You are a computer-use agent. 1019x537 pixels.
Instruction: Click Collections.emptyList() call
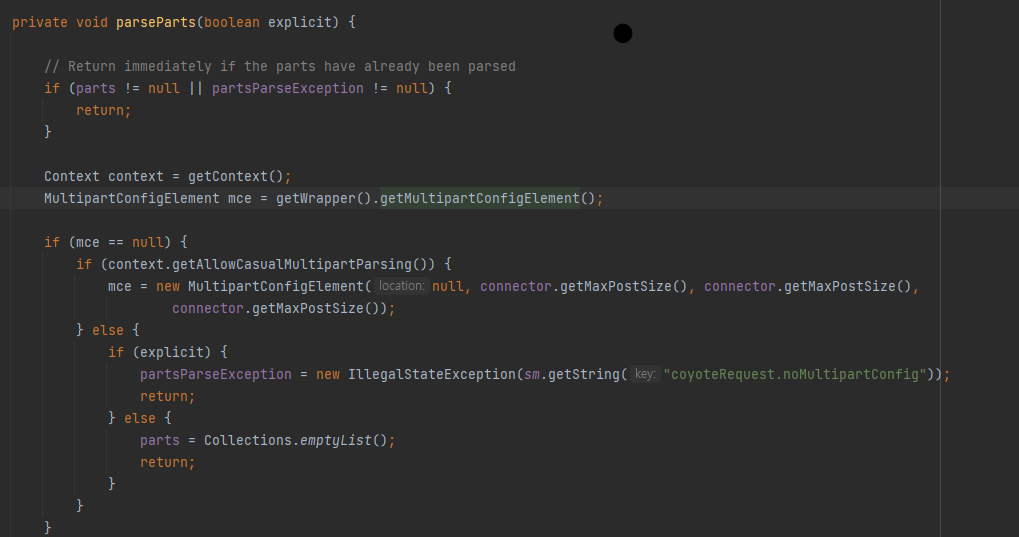click(296, 441)
